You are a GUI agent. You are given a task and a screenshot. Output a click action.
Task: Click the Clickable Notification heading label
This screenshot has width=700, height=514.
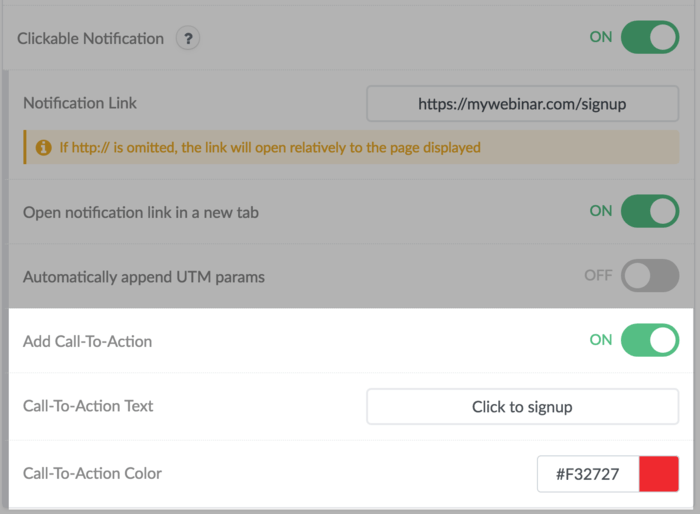pyautogui.click(x=90, y=39)
